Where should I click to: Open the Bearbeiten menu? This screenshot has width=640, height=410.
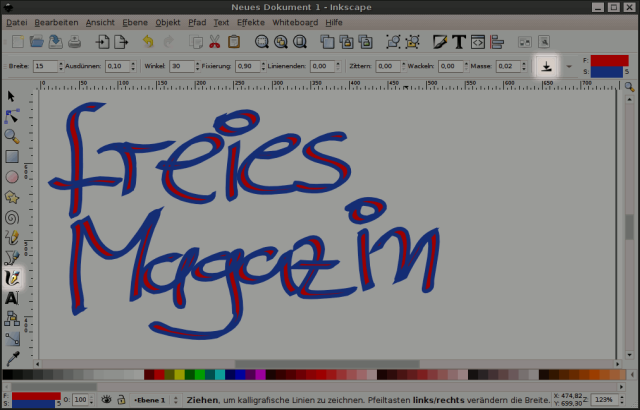pyautogui.click(x=56, y=22)
